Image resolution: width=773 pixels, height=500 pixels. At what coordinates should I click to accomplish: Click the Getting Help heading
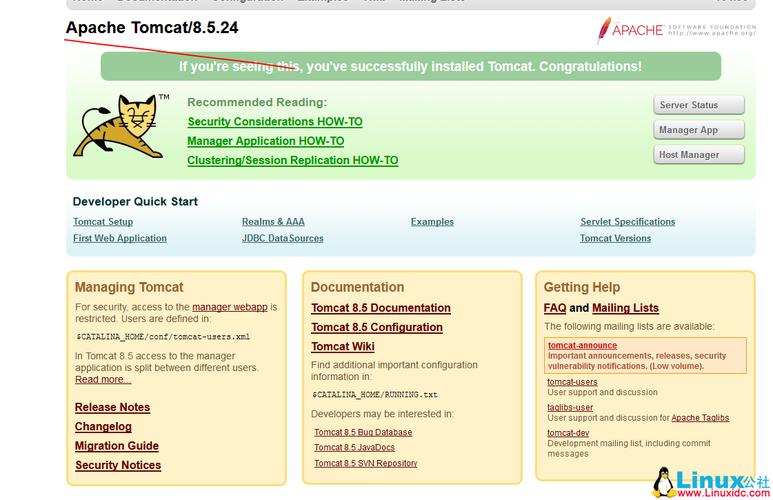tap(582, 287)
